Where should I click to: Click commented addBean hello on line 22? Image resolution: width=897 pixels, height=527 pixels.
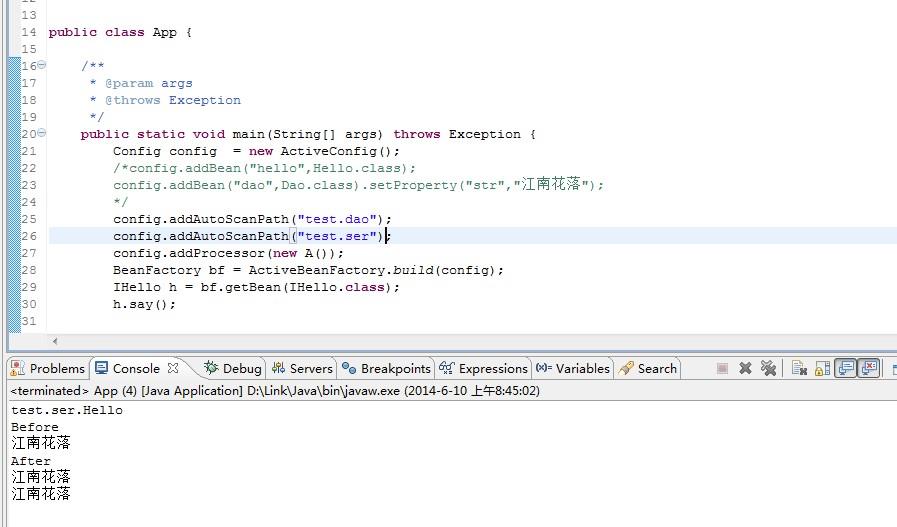(x=264, y=168)
